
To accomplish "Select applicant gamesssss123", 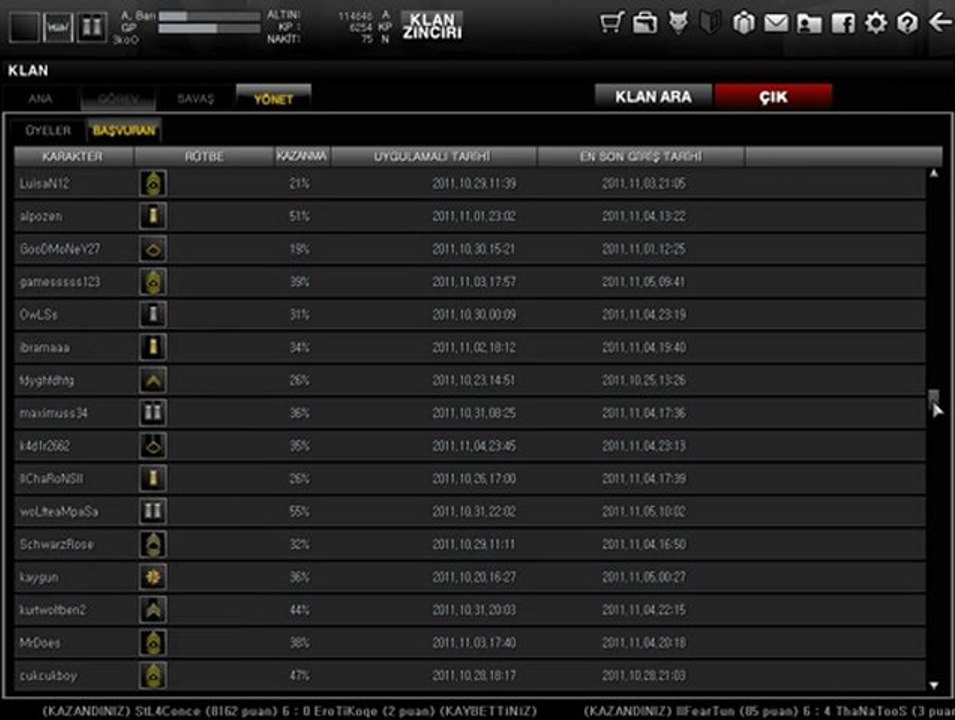I will (470, 282).
